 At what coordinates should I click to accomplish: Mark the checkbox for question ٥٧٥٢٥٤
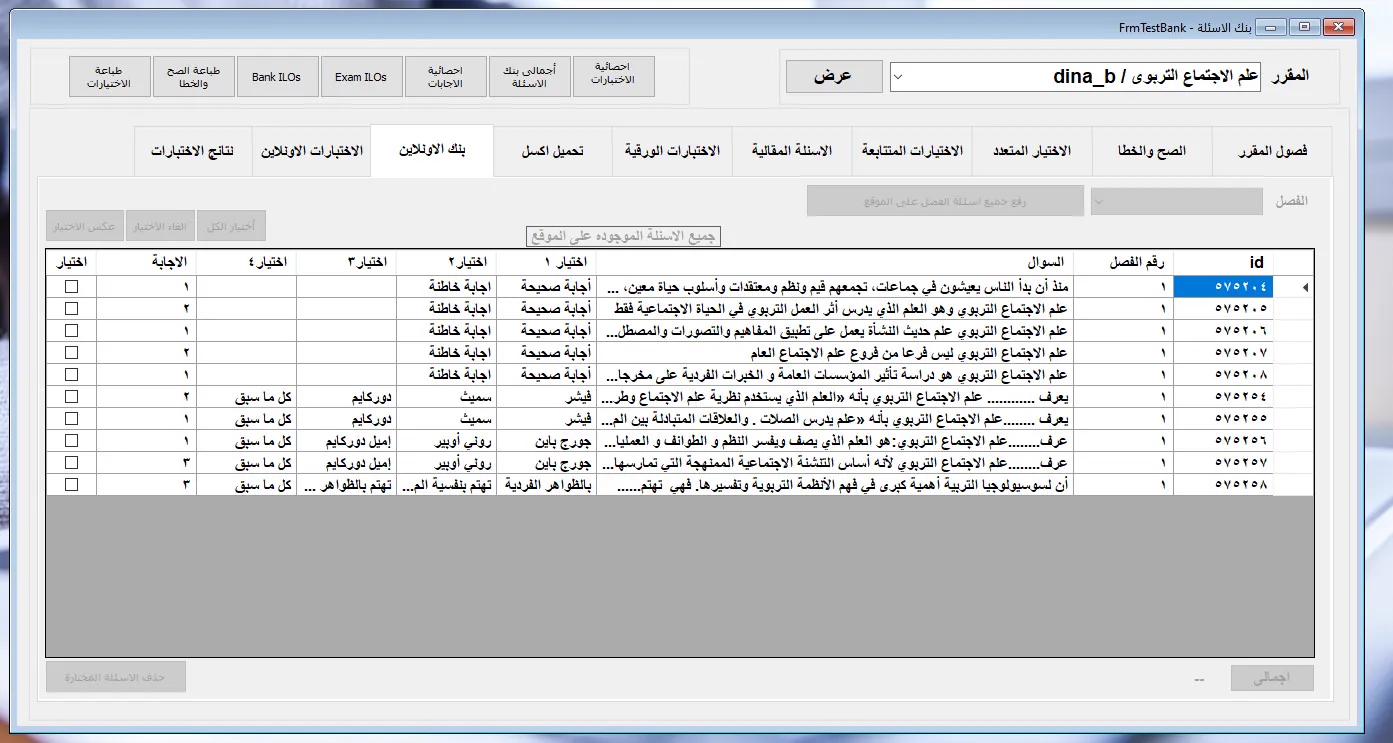(71, 397)
